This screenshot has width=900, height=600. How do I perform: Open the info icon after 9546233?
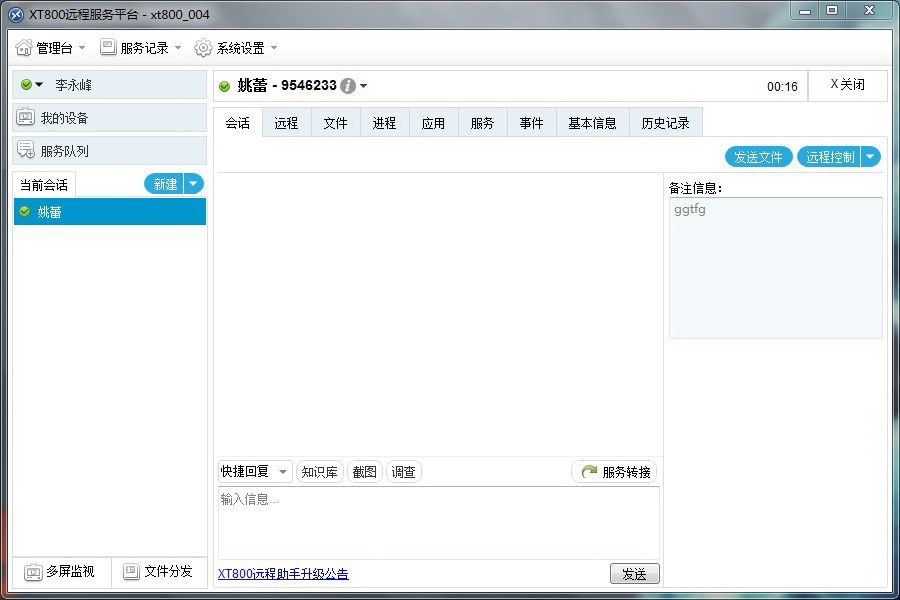(x=348, y=86)
